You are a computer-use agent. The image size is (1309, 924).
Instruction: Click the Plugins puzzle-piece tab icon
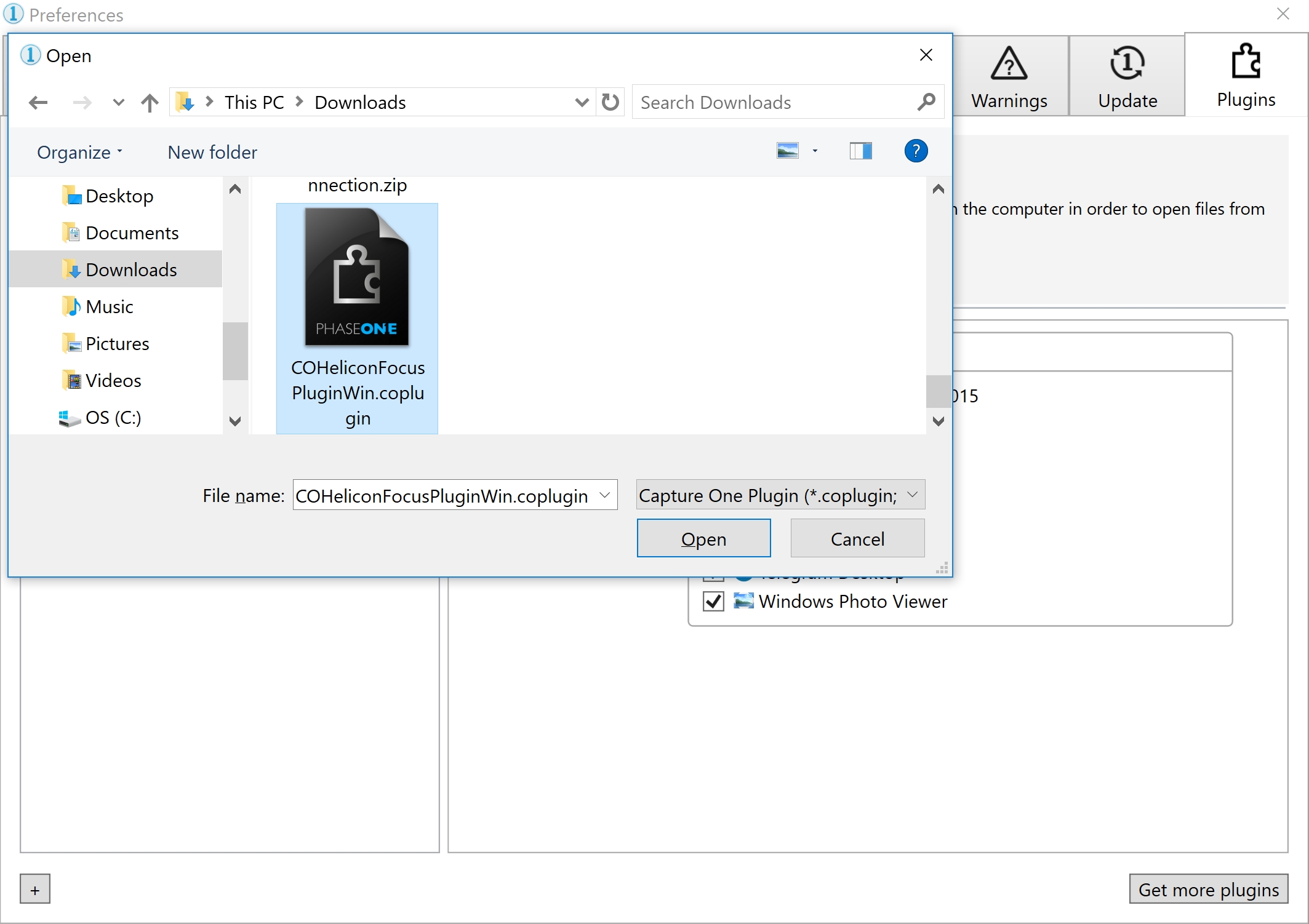click(1246, 62)
